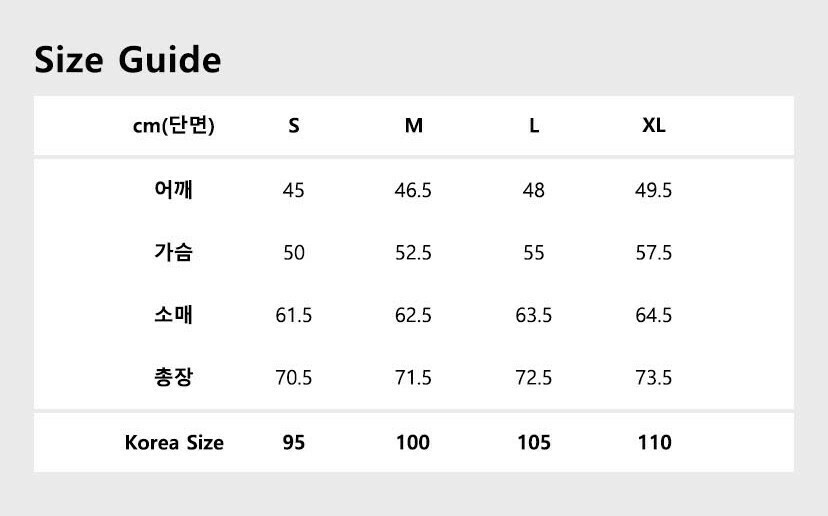This screenshot has height=516, width=828.
Task: Click chest value 50 for S
Action: point(294,253)
